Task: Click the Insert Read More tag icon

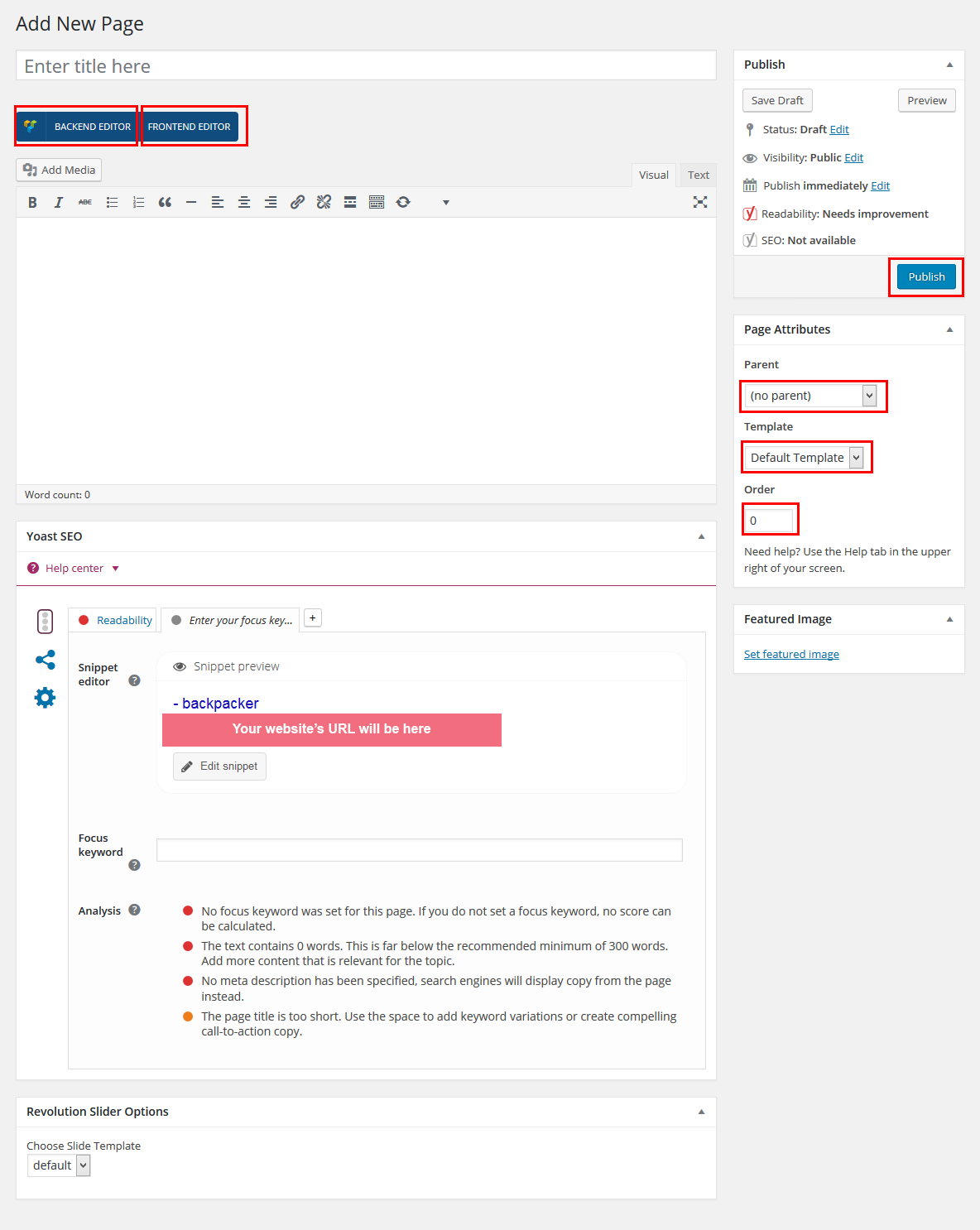Action: pos(350,203)
